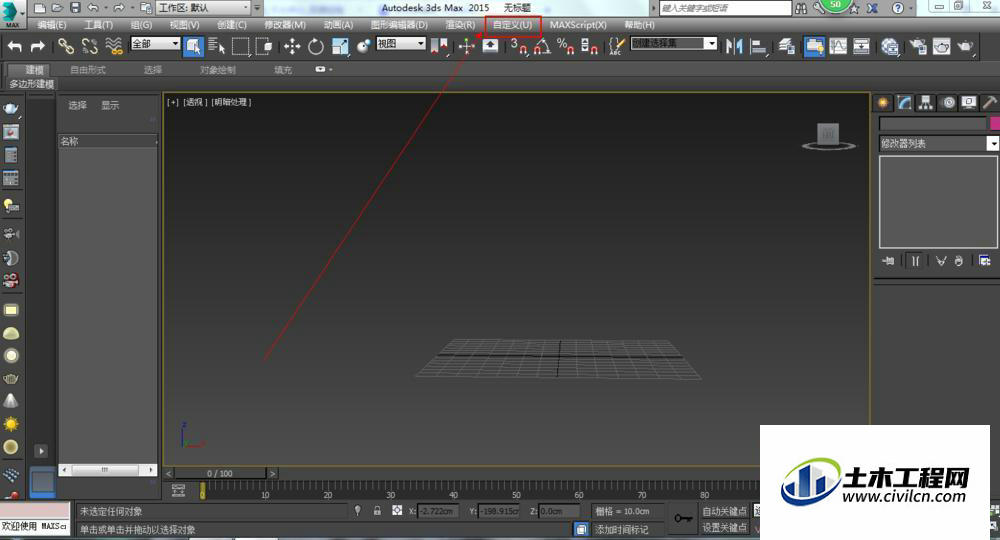The width and height of the screenshot is (1000, 540).
Task: Open the Layer Manager icon
Action: point(787,46)
